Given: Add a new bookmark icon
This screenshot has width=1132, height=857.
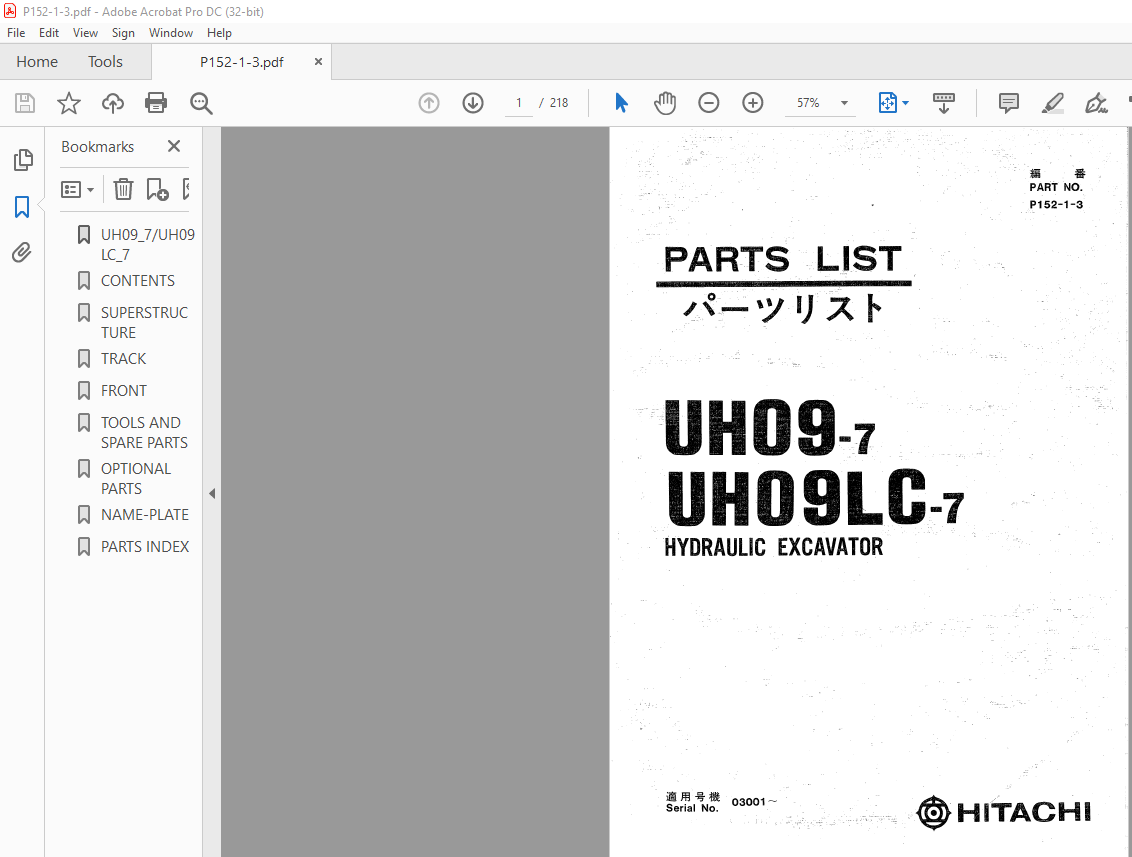Looking at the screenshot, I should coord(157,189).
